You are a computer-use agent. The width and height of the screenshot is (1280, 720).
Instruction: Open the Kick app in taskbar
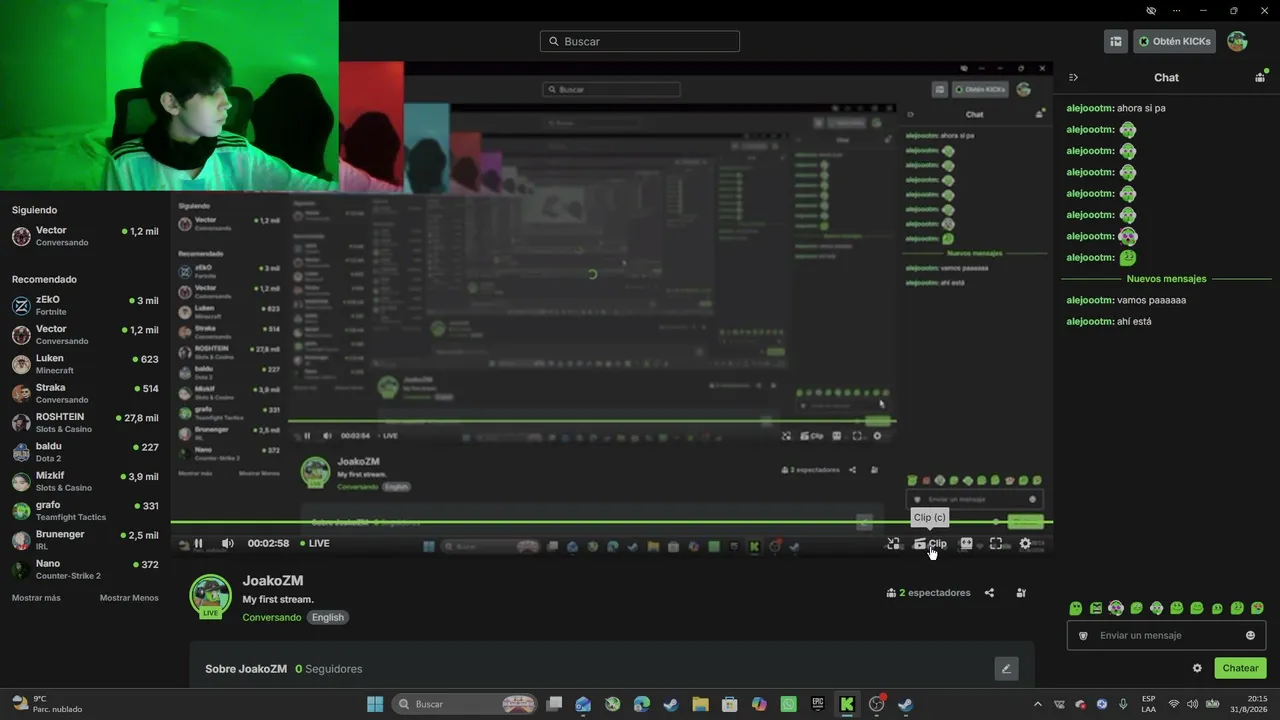point(847,704)
